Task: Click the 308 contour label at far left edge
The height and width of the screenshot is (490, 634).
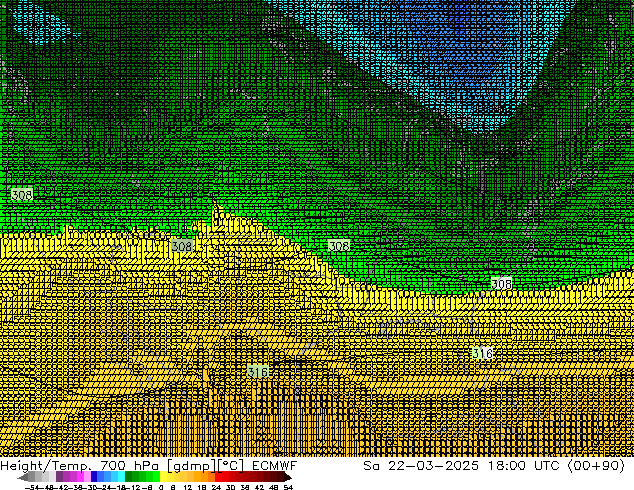Action: pos(22,195)
